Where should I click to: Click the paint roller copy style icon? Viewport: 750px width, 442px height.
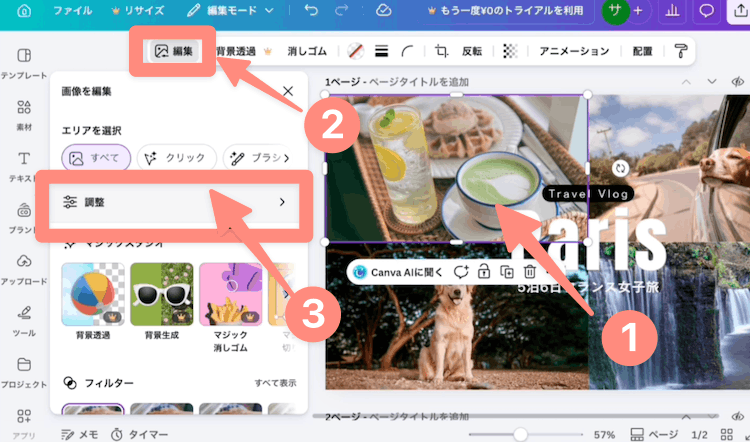tap(681, 51)
